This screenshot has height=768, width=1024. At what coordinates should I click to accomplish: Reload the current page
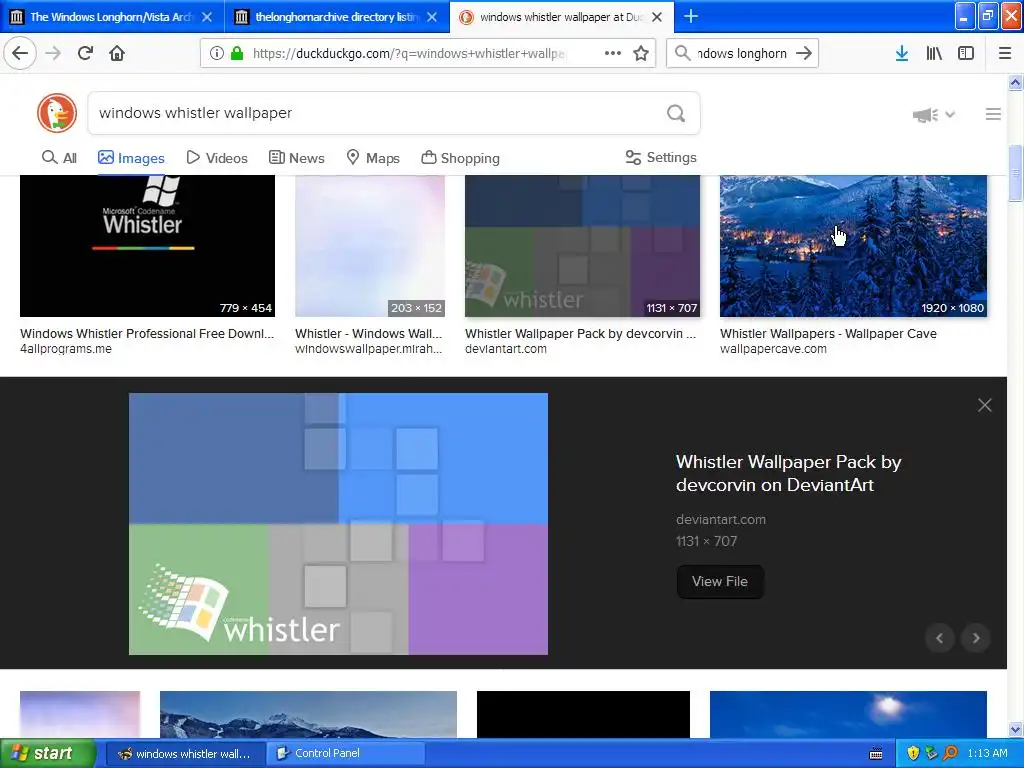(85, 54)
